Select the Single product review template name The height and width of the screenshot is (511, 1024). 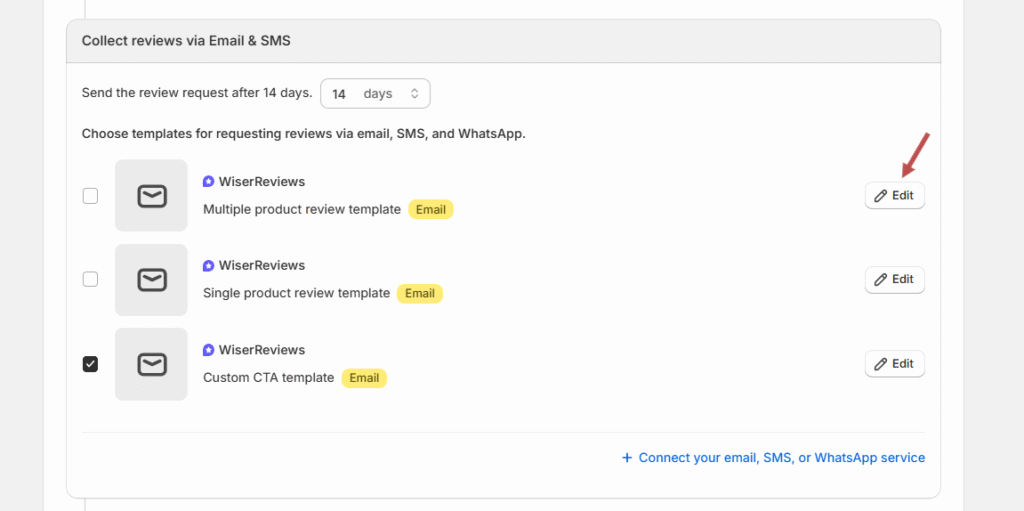click(296, 294)
